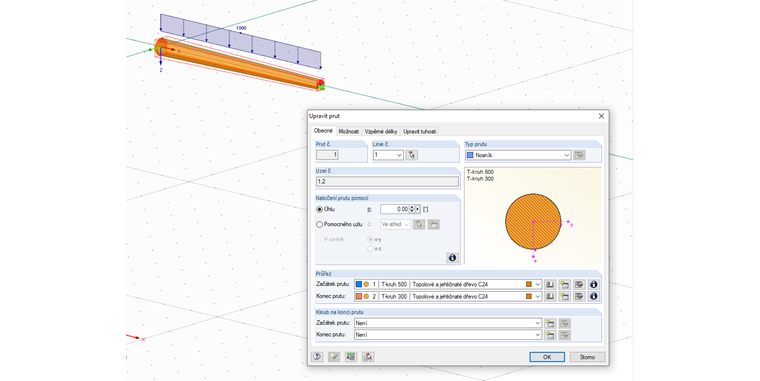Screen dimensions: 760x381
Task: Create new hinge for Začátek prutu kloub
Action: (550, 323)
